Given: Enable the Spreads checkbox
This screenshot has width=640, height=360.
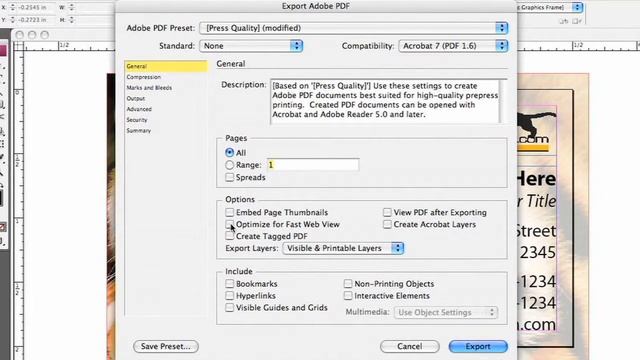Looking at the screenshot, I should click(x=229, y=178).
